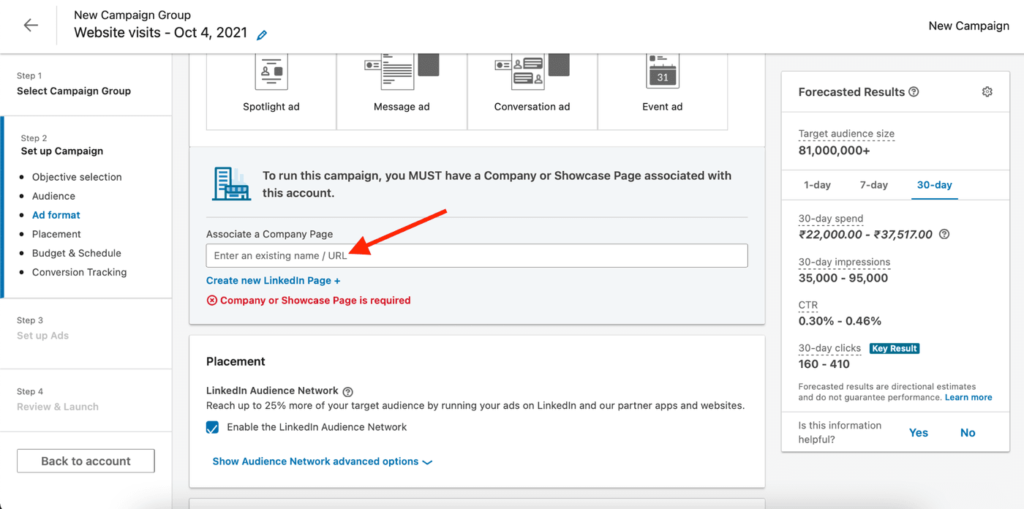Click New Campaign text in header

point(968,26)
